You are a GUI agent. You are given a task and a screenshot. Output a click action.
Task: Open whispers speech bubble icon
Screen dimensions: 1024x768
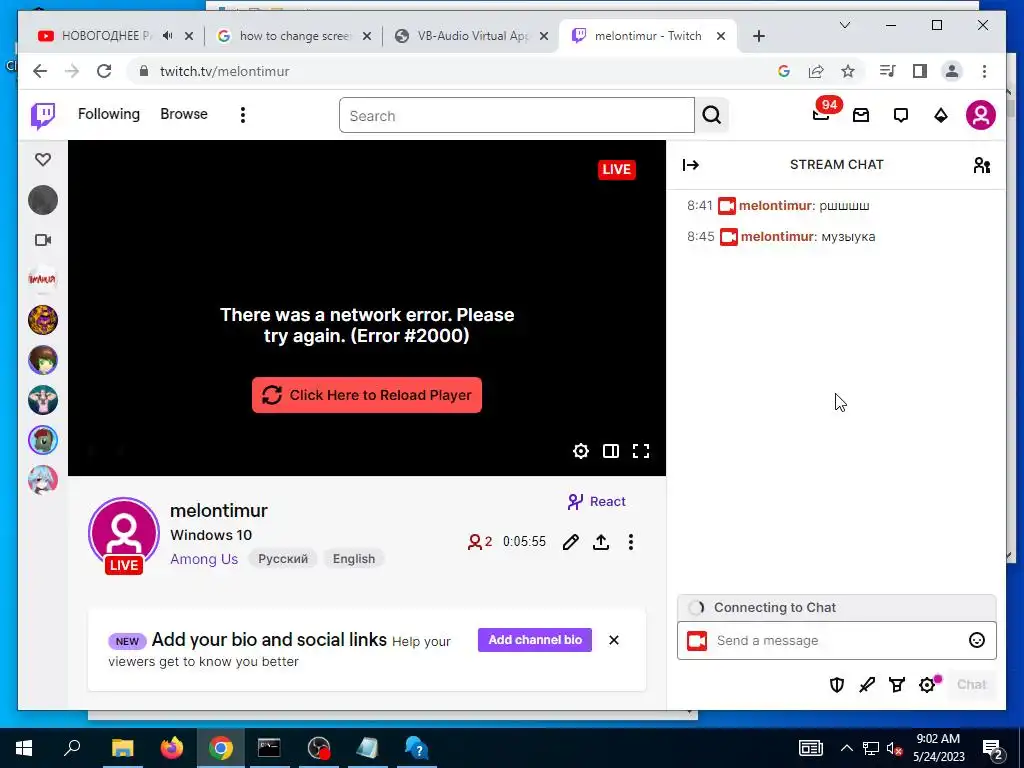pos(901,116)
